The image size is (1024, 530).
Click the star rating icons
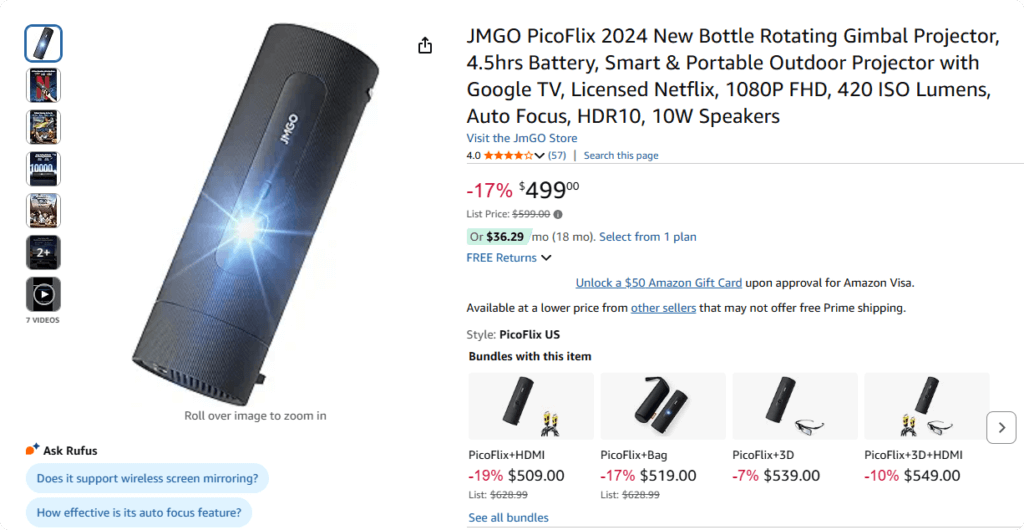(508, 156)
